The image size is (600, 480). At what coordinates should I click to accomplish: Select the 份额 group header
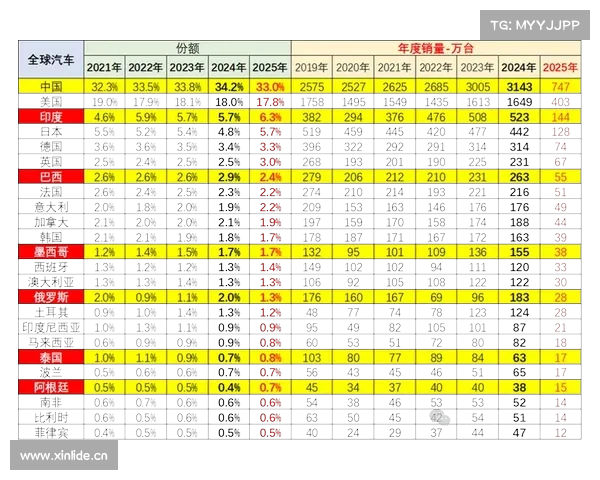tap(188, 48)
